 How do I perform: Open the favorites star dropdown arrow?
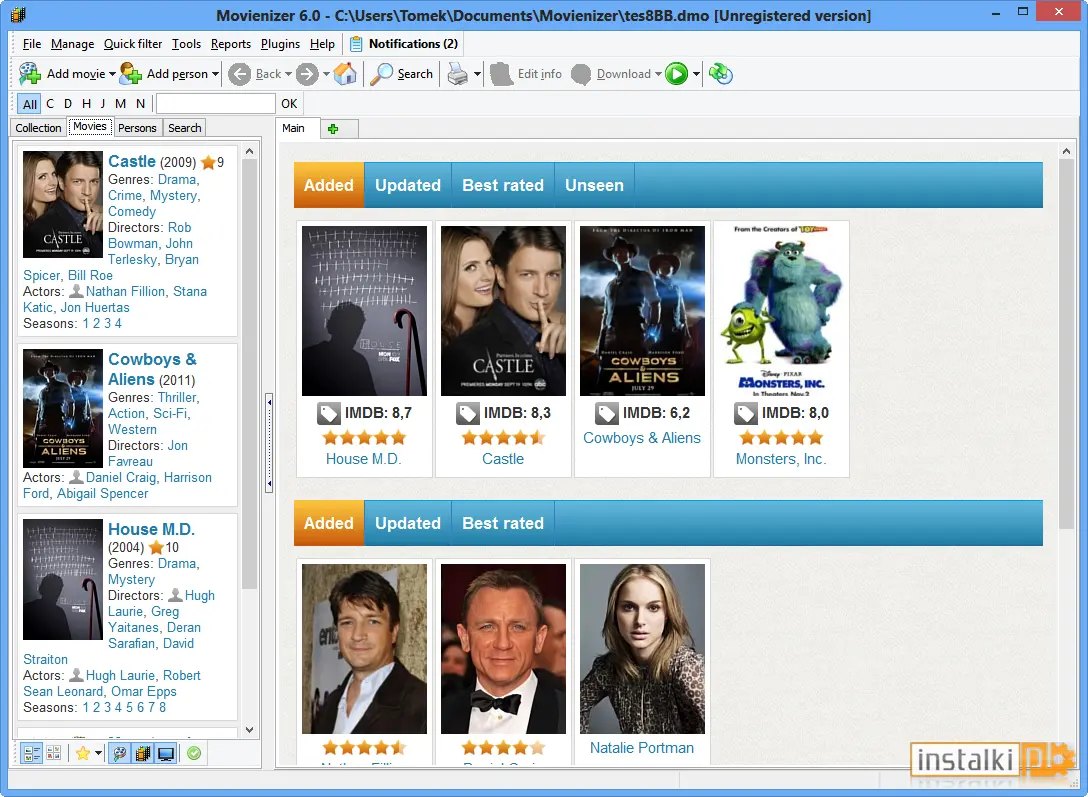[x=99, y=753]
